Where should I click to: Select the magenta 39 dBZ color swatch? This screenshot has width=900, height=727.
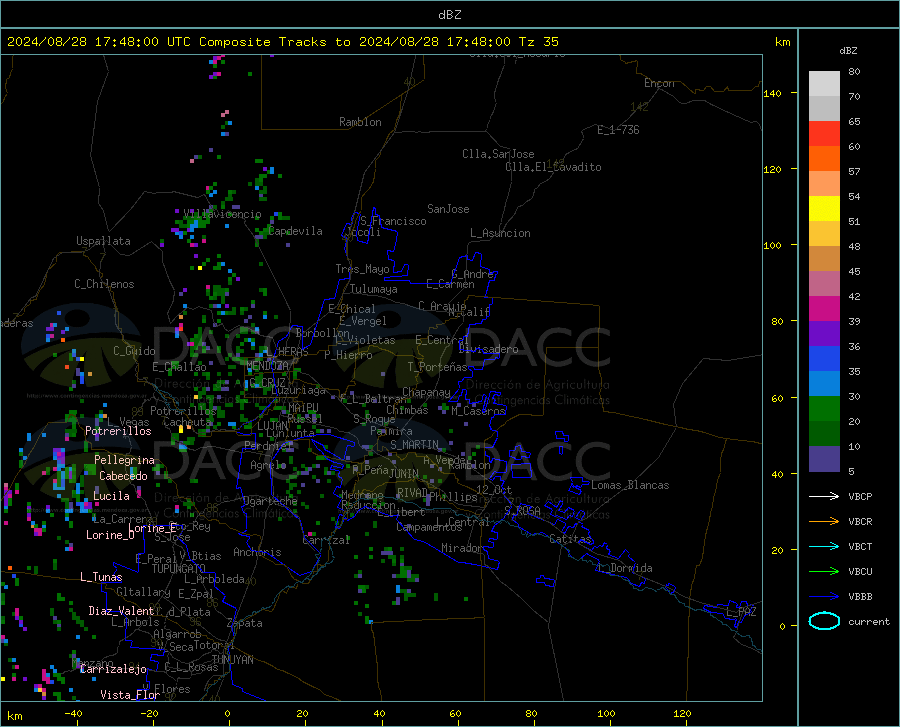click(x=824, y=309)
